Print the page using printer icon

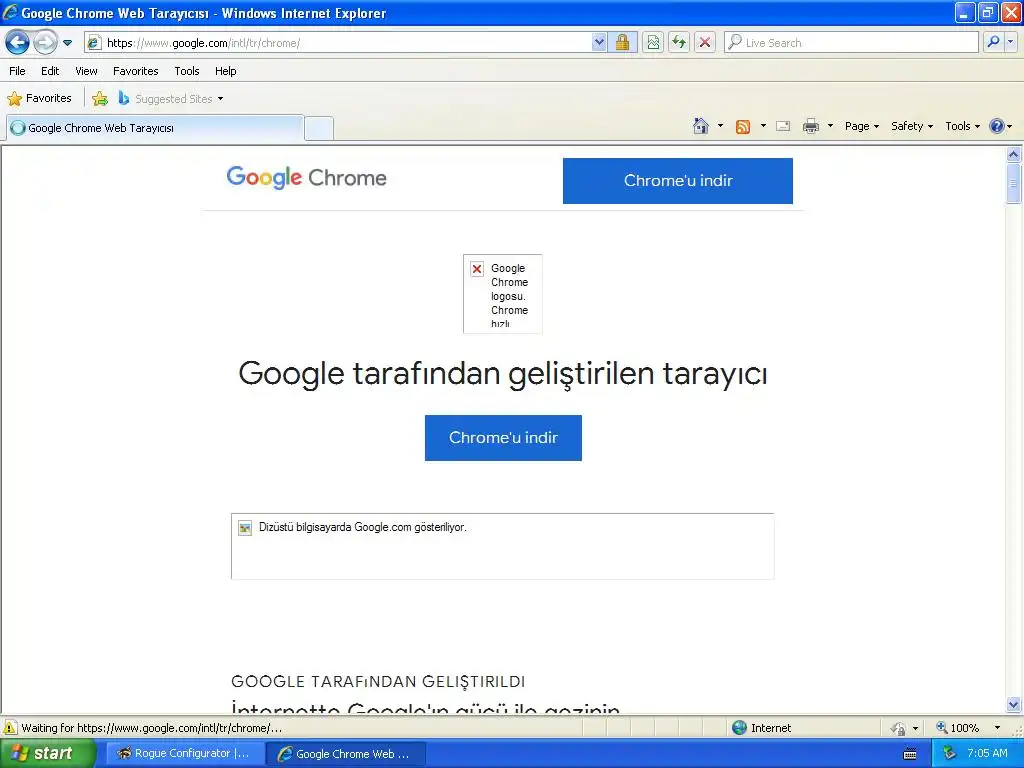pyautogui.click(x=810, y=126)
